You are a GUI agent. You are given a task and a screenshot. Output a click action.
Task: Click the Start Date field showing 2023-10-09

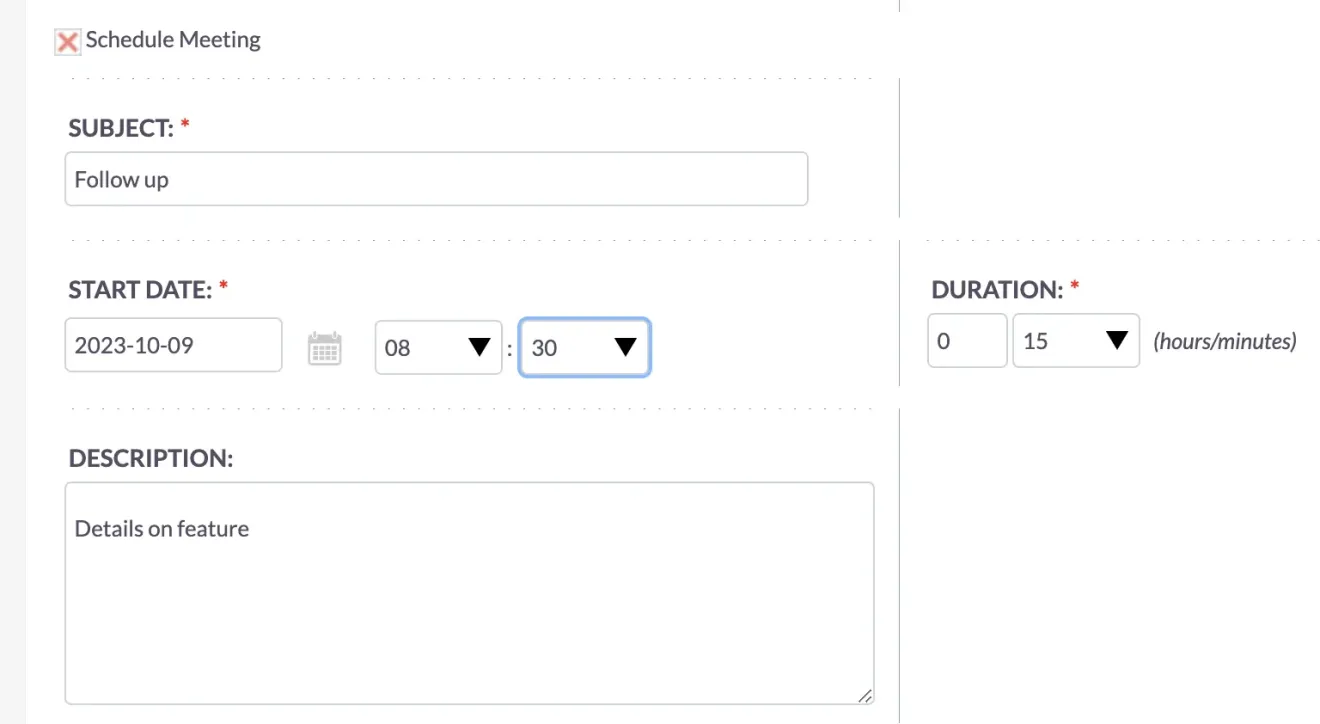click(x=173, y=345)
